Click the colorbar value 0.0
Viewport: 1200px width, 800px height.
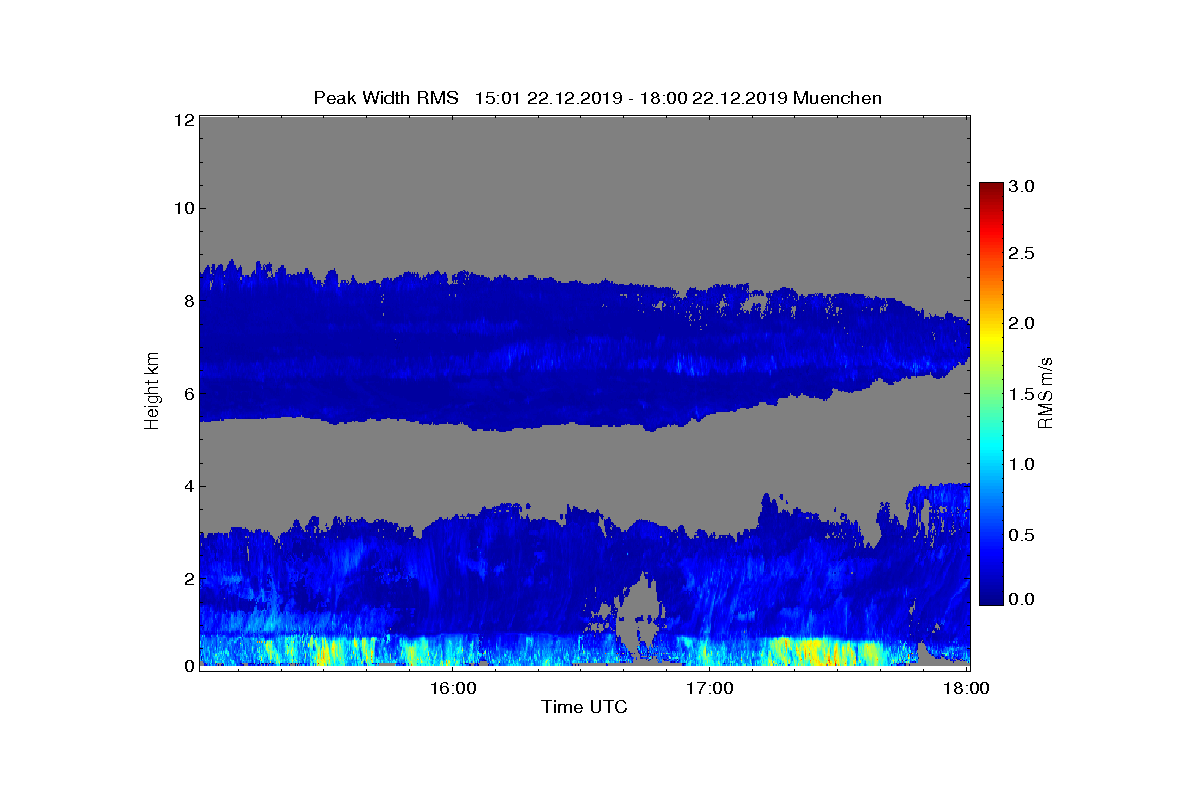coord(1021,599)
